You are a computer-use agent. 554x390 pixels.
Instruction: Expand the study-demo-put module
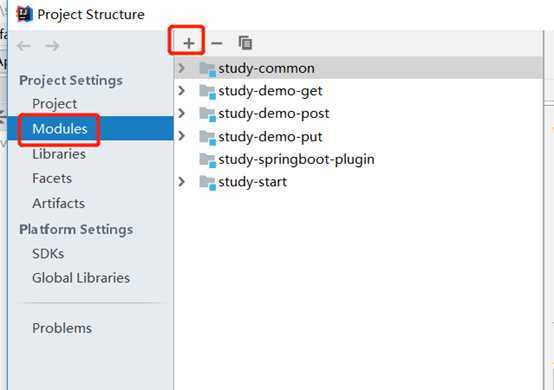(181, 136)
